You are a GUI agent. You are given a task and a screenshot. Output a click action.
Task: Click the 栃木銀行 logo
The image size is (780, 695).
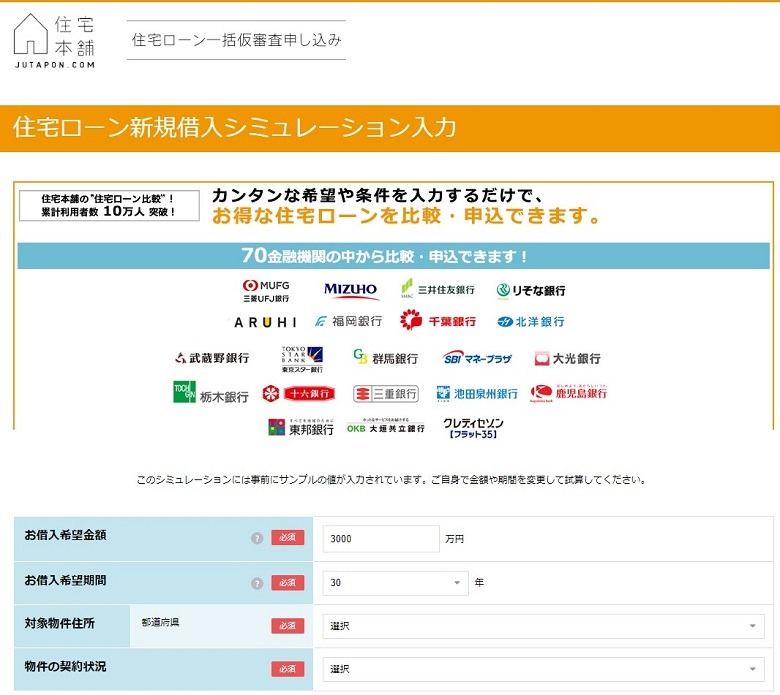[x=210, y=393]
